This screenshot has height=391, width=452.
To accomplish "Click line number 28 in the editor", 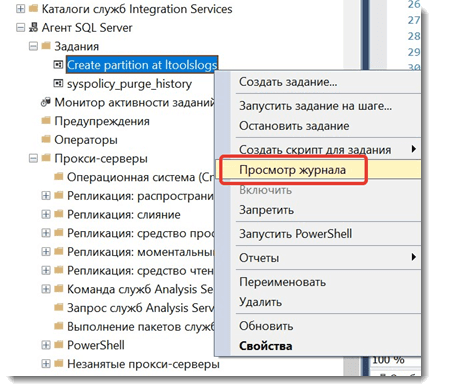I will coord(414,36).
